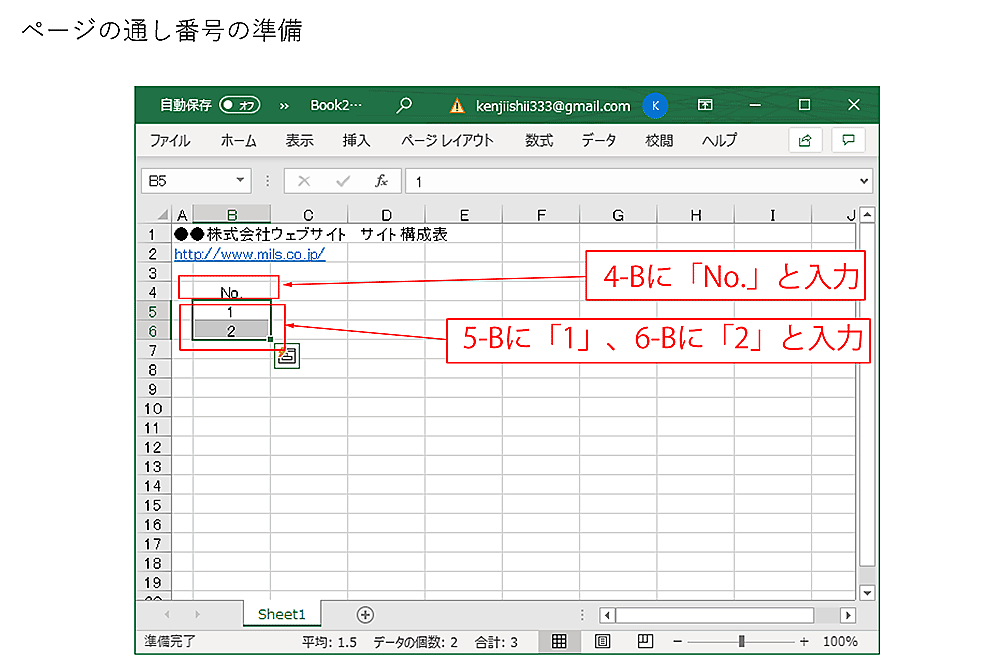
Task: Toggle the AutoSave switch
Action: click(240, 105)
